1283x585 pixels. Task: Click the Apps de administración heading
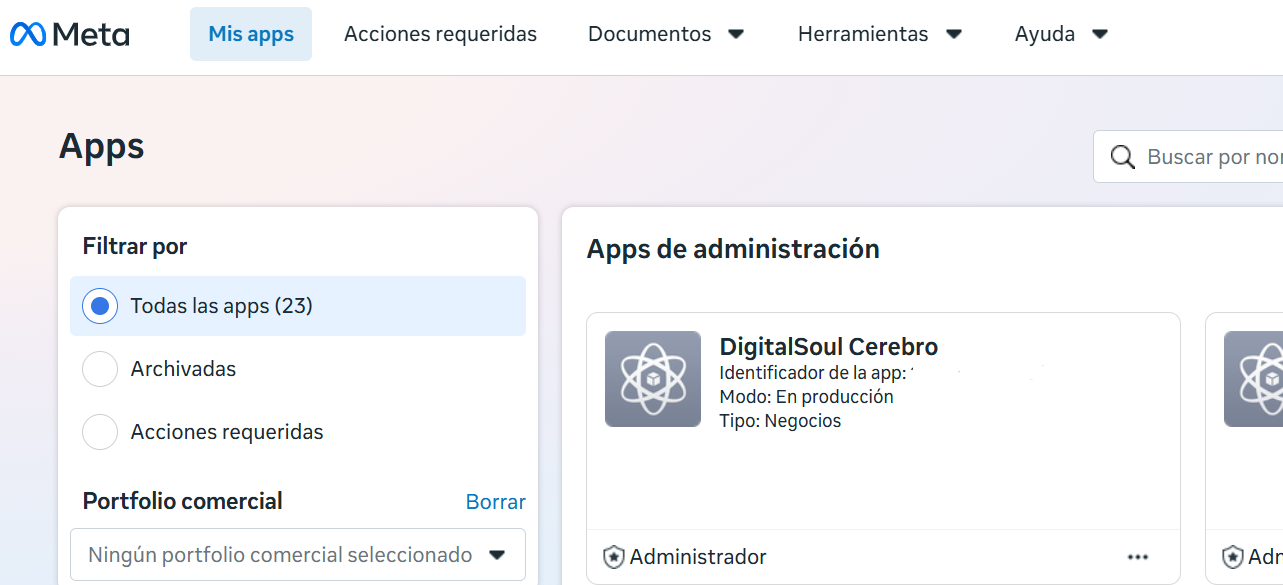(733, 249)
